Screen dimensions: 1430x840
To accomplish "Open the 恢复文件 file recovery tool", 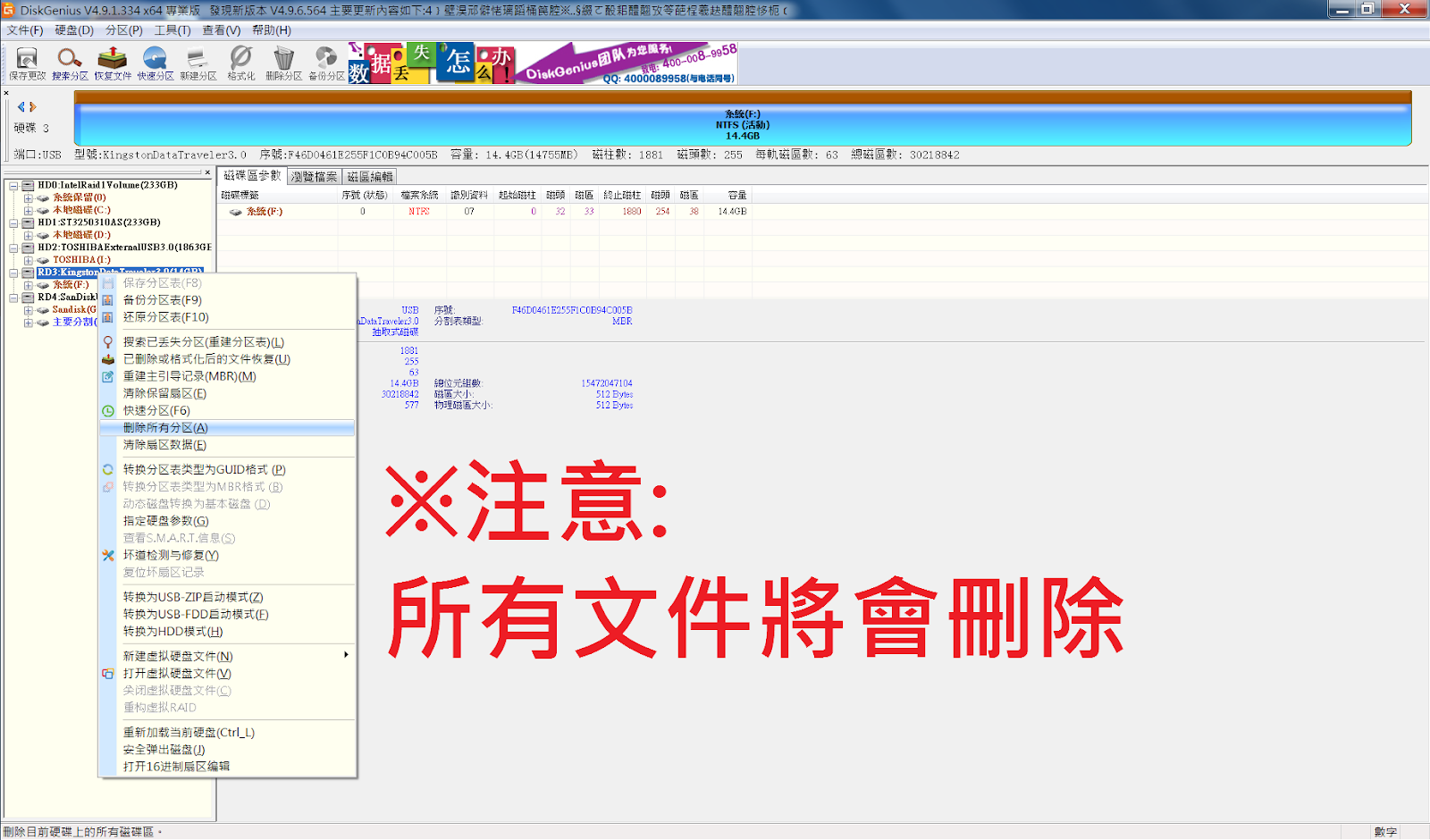I will (113, 63).
